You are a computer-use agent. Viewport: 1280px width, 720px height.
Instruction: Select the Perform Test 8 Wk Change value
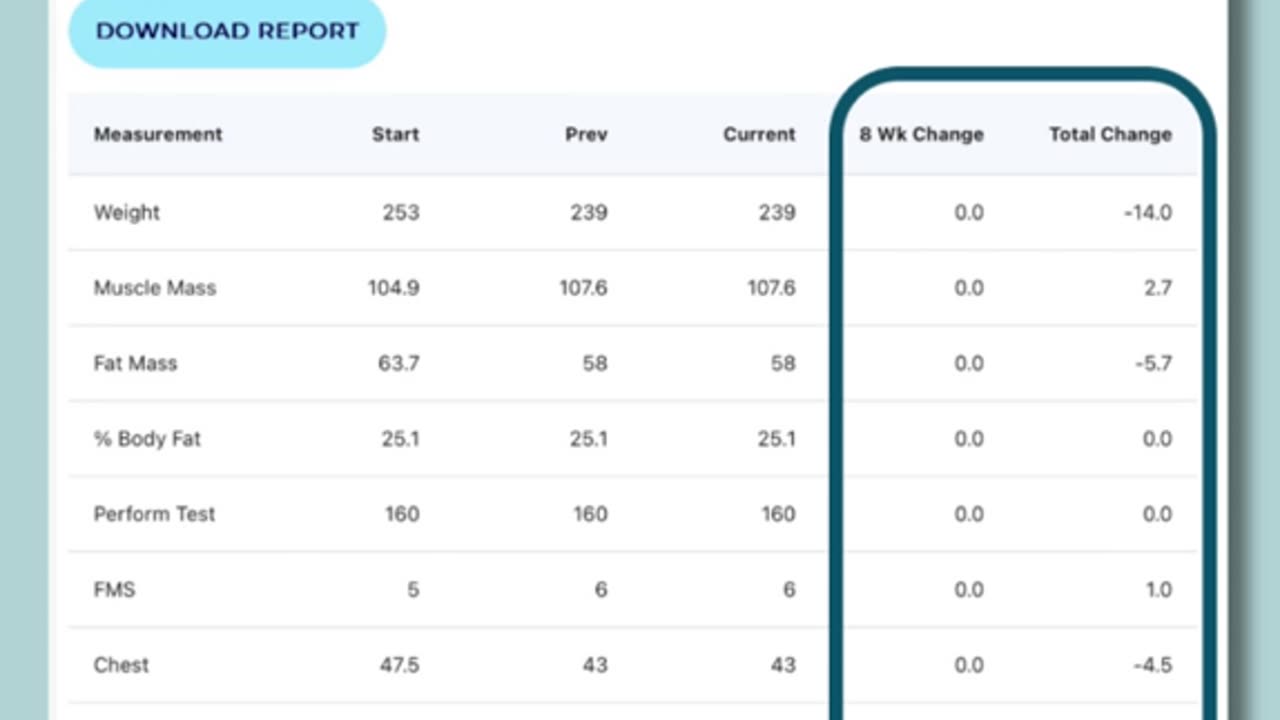969,514
